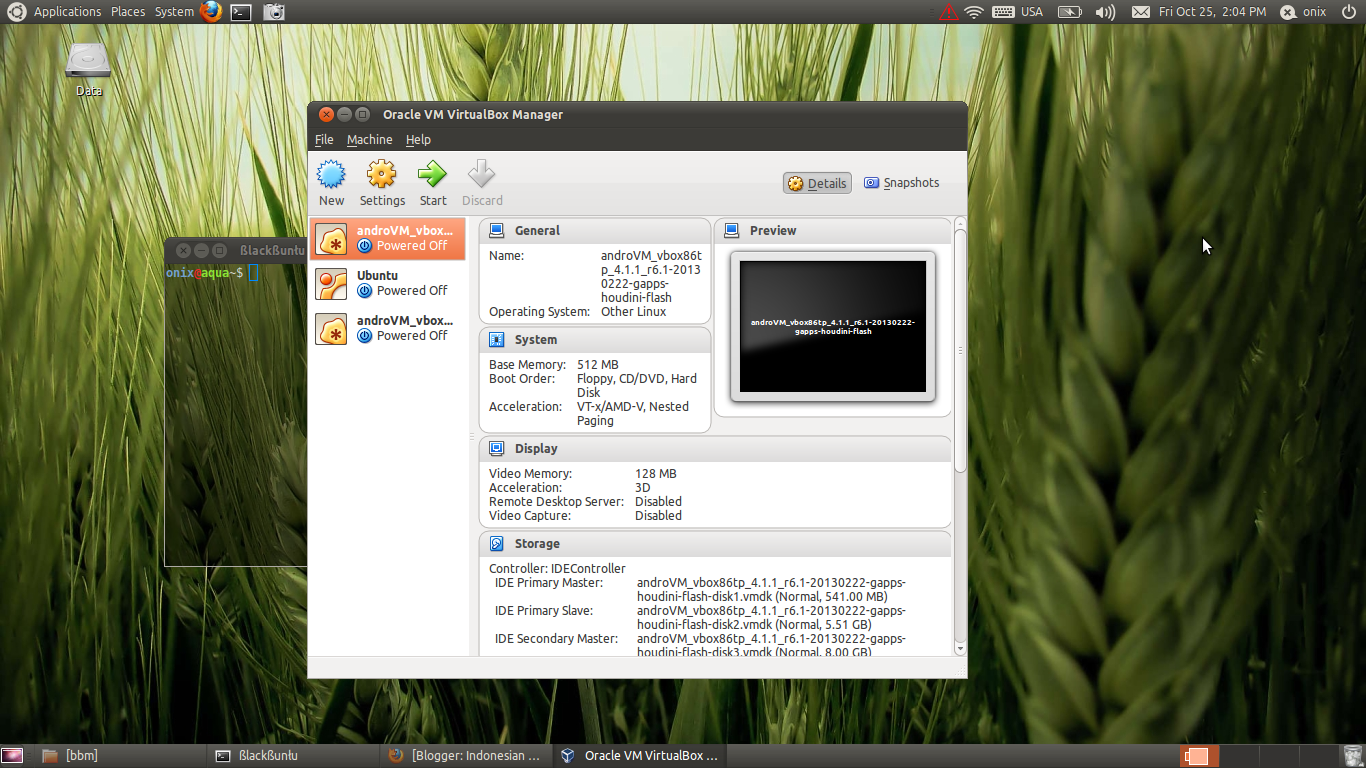Click the 'Controller: IDEController' text
Screen dimensions: 1366x768
[x=557, y=569]
